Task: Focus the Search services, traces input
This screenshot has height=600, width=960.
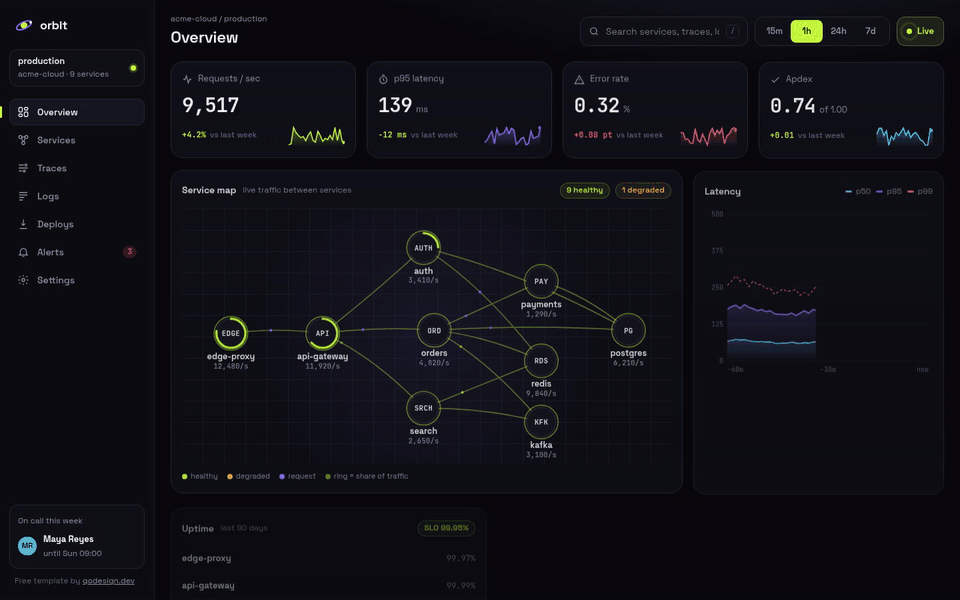Action: coord(664,31)
